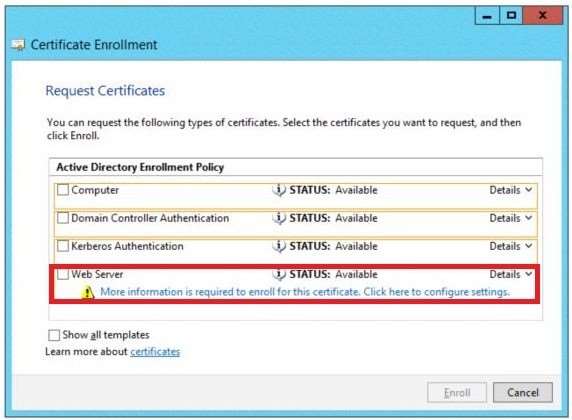Maximize the Certificate Enrollment window

pyautogui.click(x=511, y=16)
